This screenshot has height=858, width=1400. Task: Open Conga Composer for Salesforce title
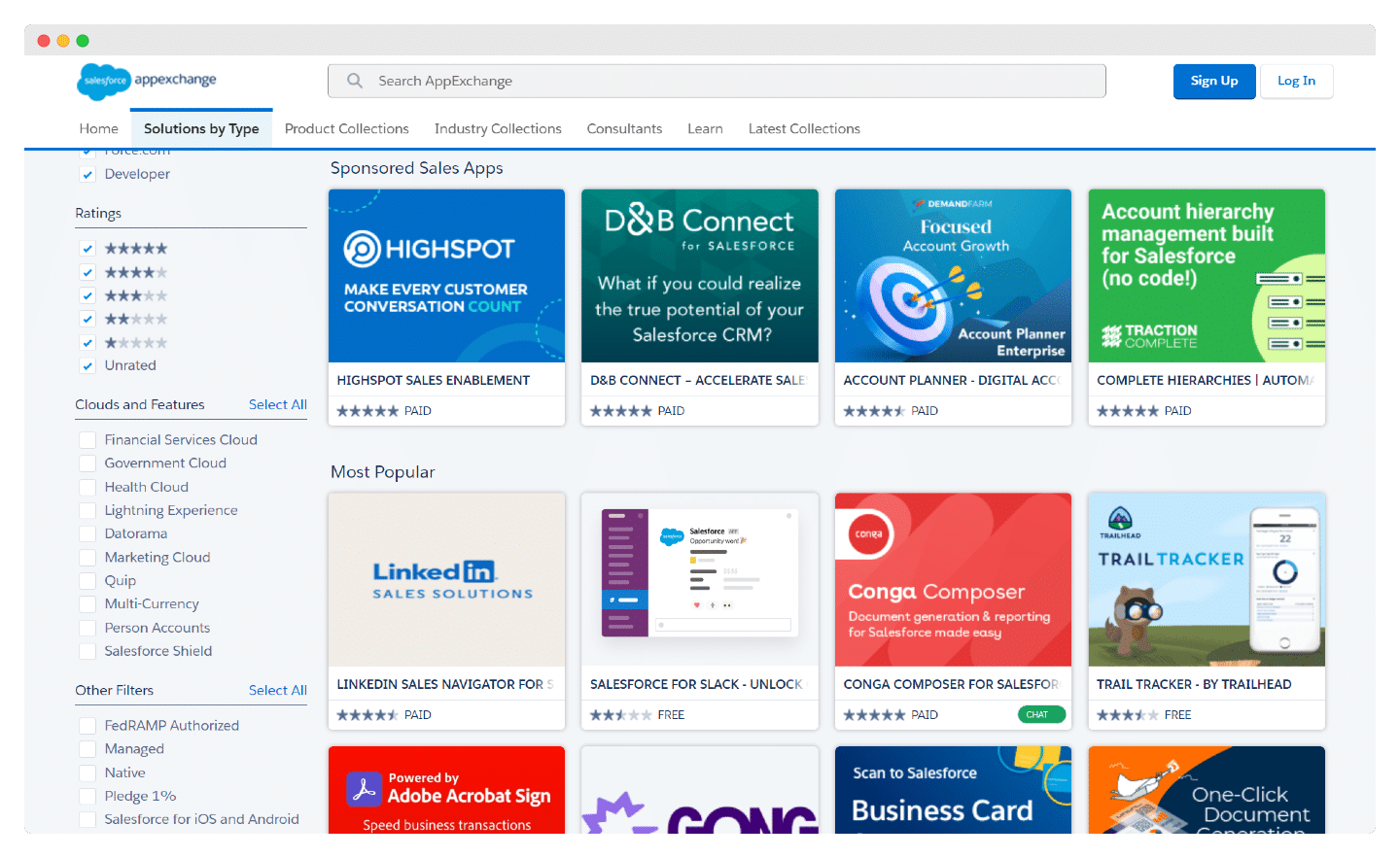coord(951,684)
